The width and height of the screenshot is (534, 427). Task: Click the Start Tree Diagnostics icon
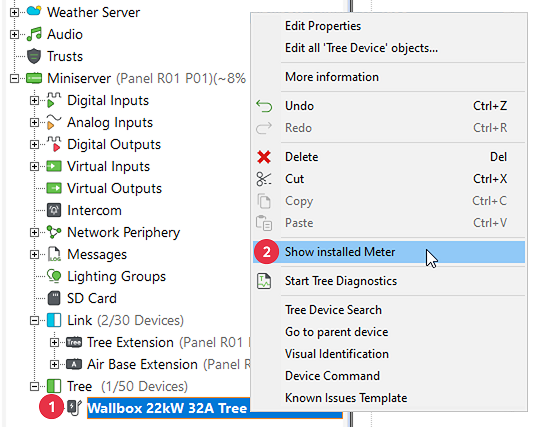[x=264, y=281]
